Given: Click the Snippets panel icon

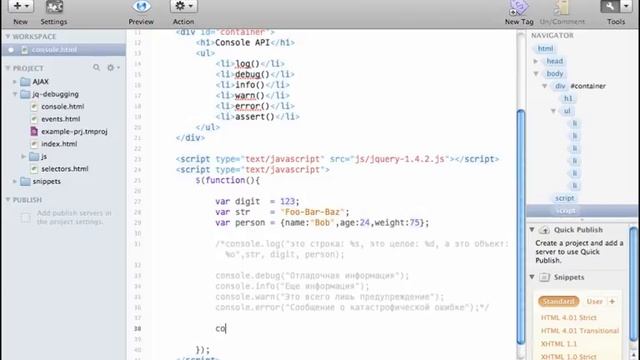Looking at the screenshot, I should point(544,278).
